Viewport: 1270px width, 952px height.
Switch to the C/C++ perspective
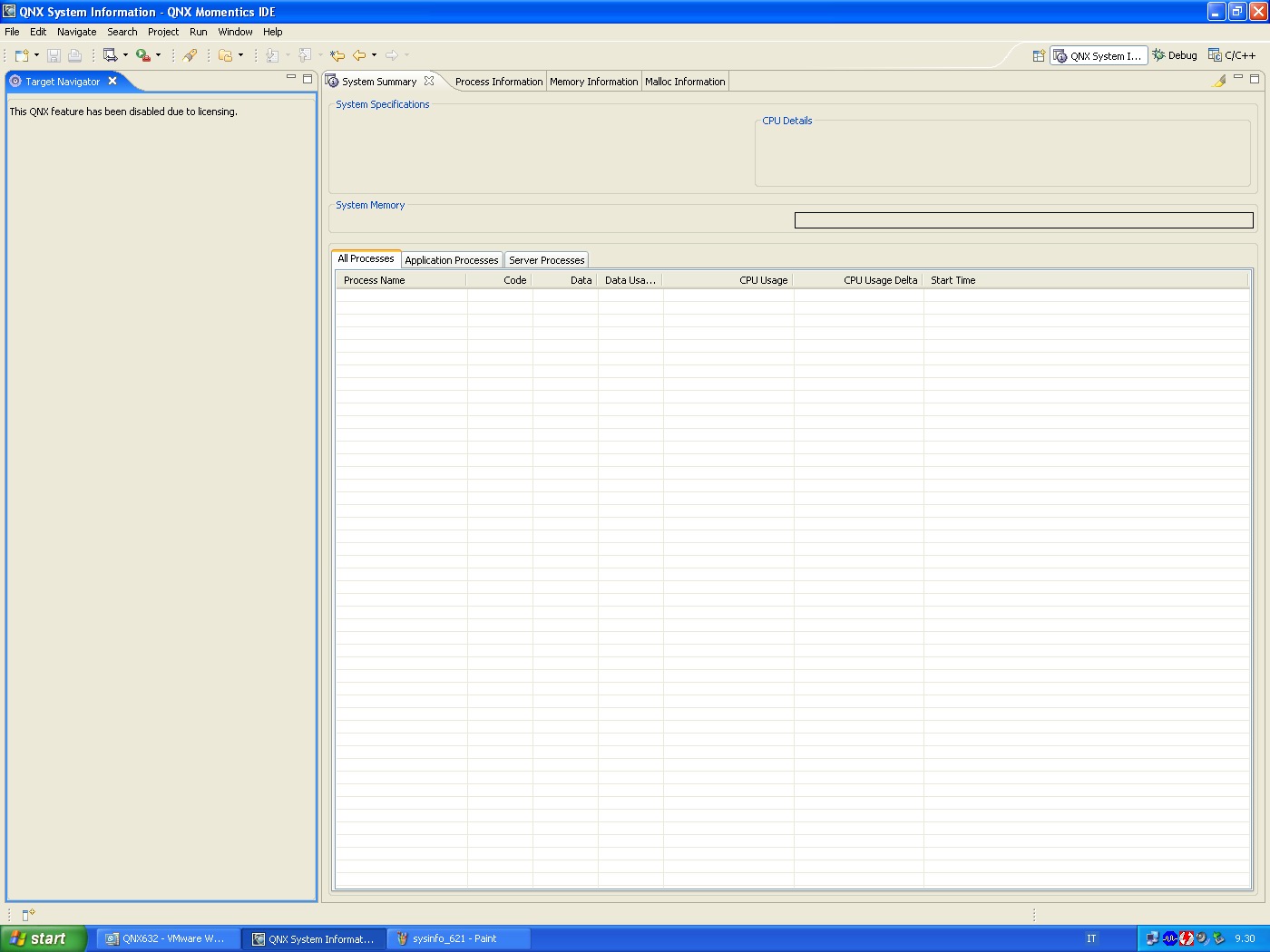tap(1232, 55)
